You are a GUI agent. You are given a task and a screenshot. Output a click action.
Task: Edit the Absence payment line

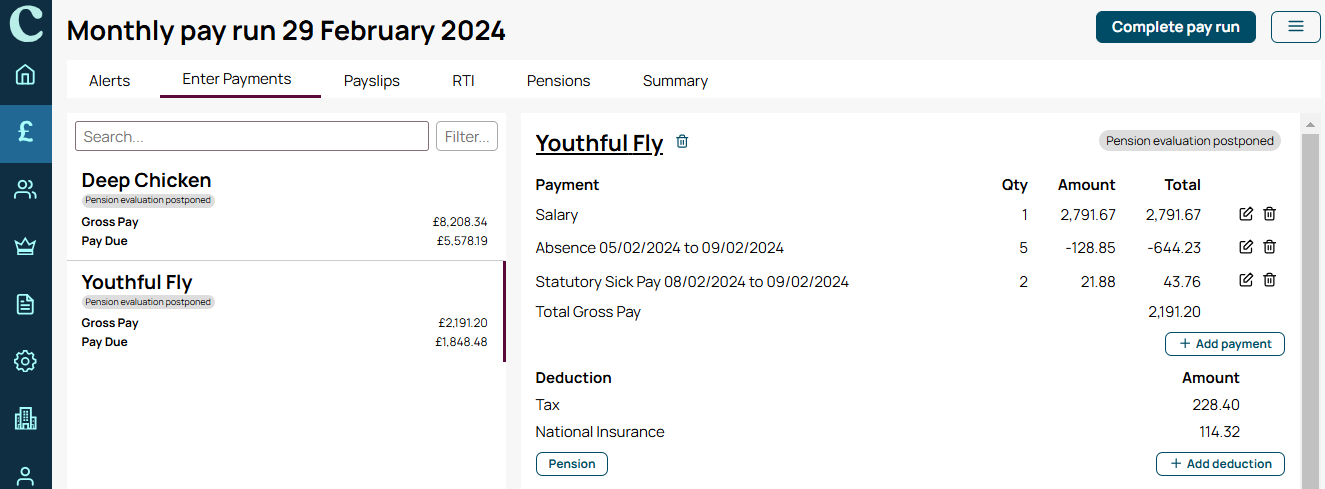click(x=1246, y=247)
